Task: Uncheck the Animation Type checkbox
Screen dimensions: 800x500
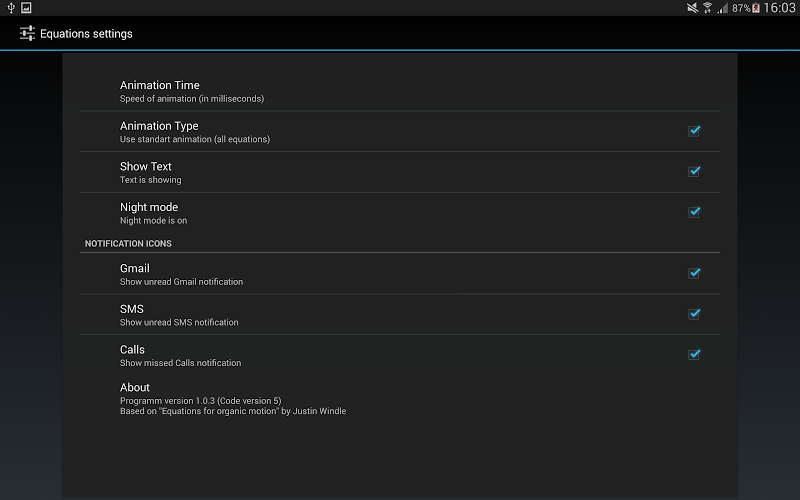Action: tap(694, 131)
